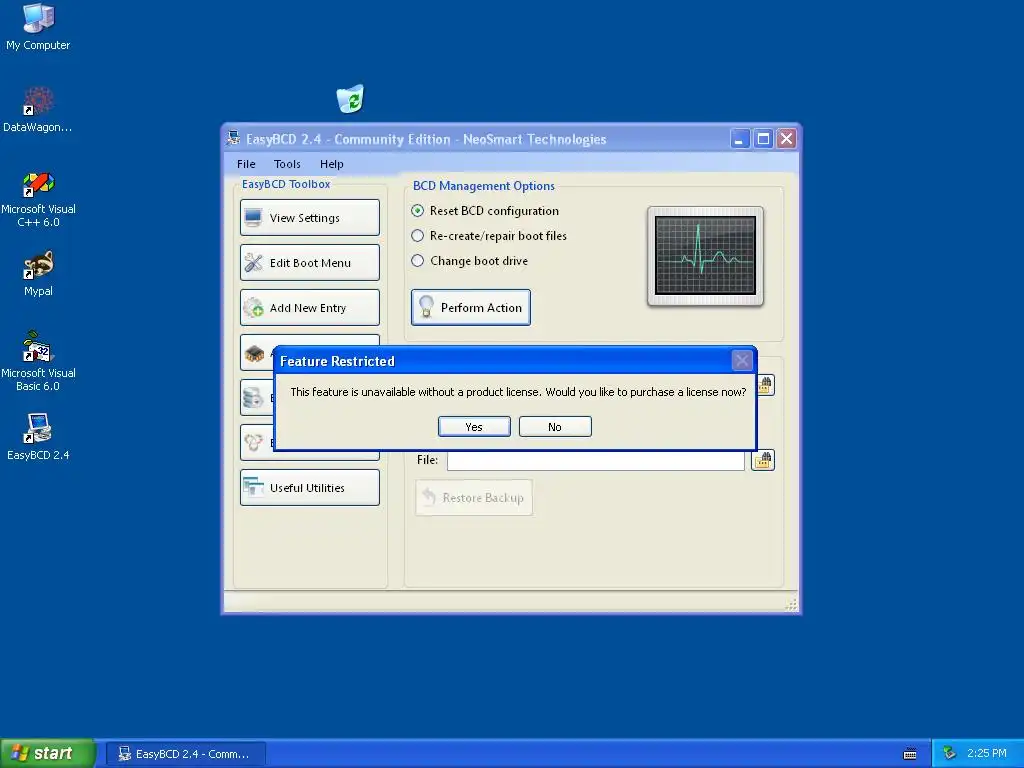Screen dimensions: 1024x768
Task: Minimize the EasyBCD window
Action: pos(740,138)
